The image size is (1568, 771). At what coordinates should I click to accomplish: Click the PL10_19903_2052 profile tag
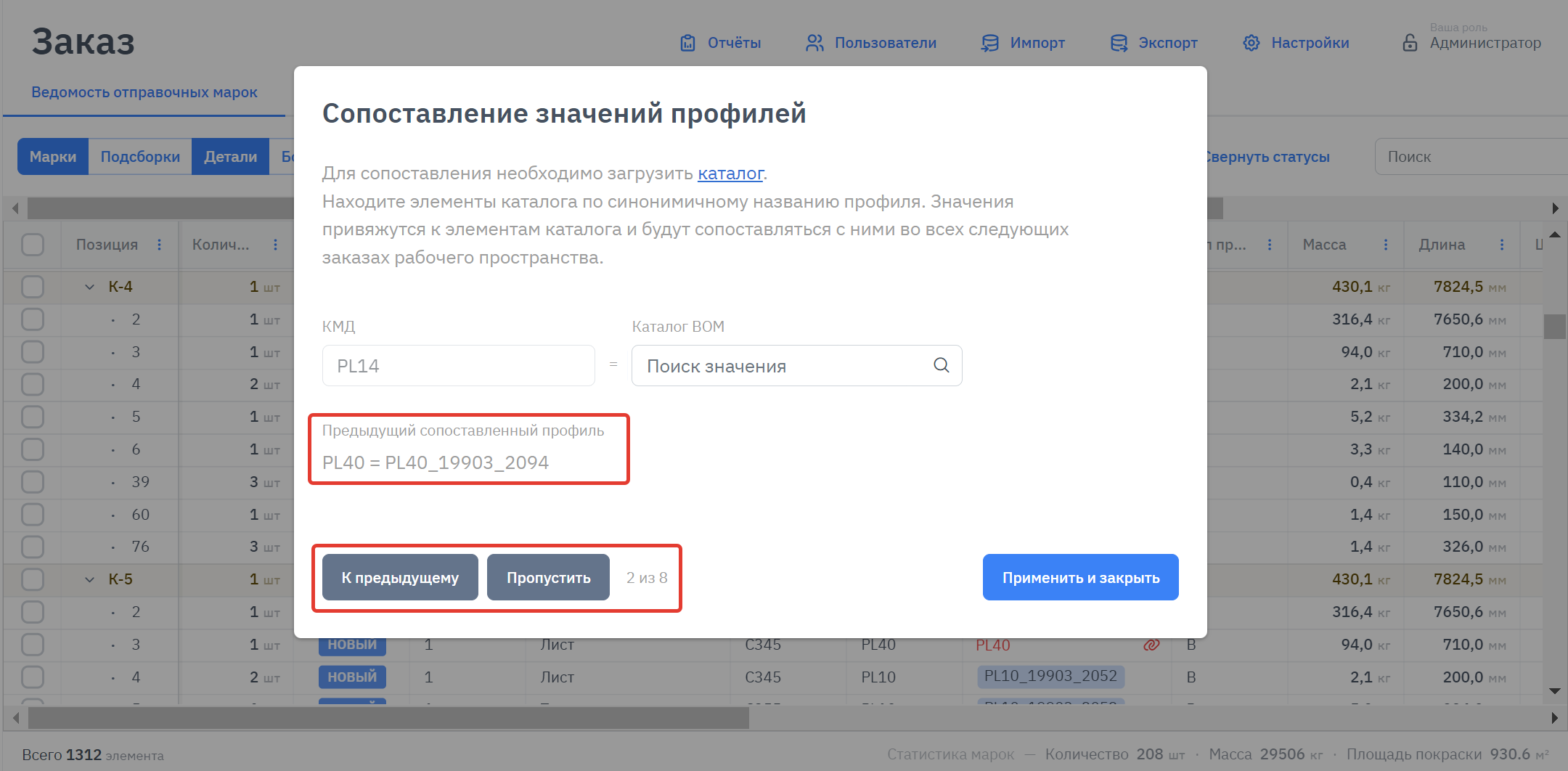tap(1050, 676)
